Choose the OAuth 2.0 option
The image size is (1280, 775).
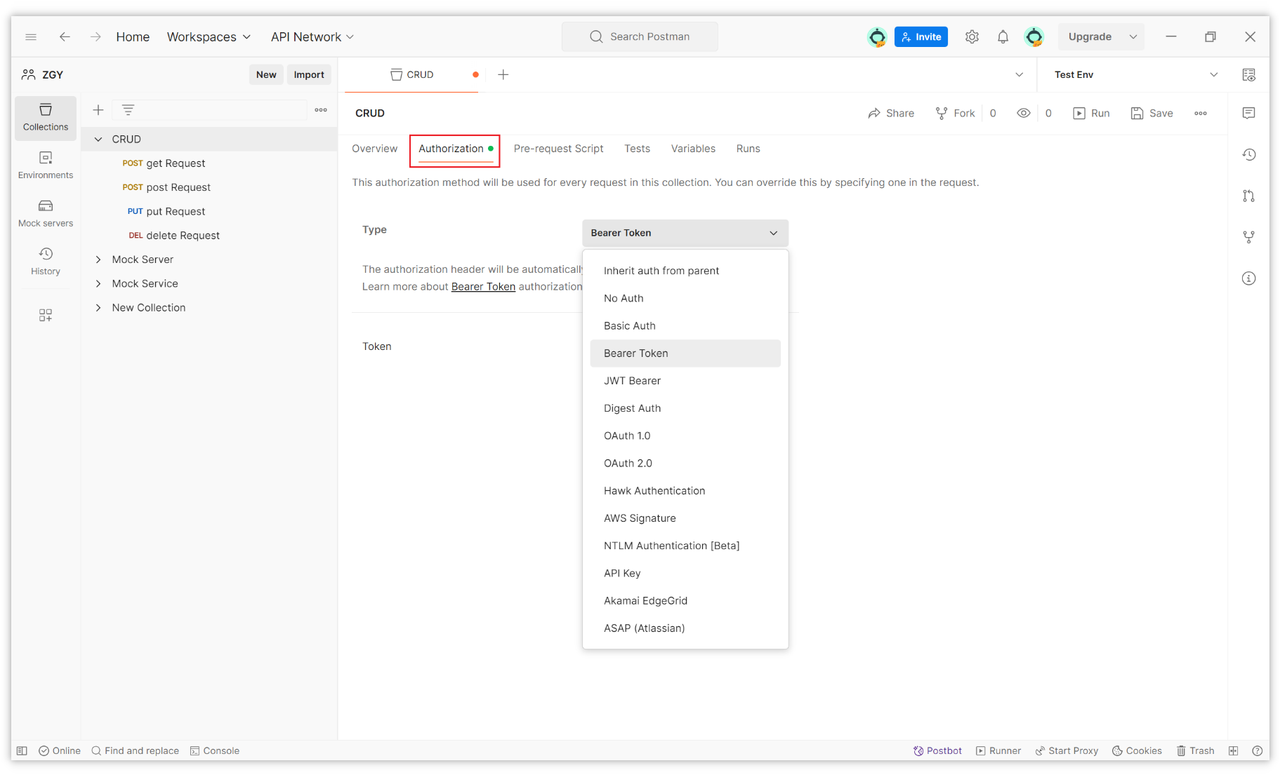click(x=685, y=463)
